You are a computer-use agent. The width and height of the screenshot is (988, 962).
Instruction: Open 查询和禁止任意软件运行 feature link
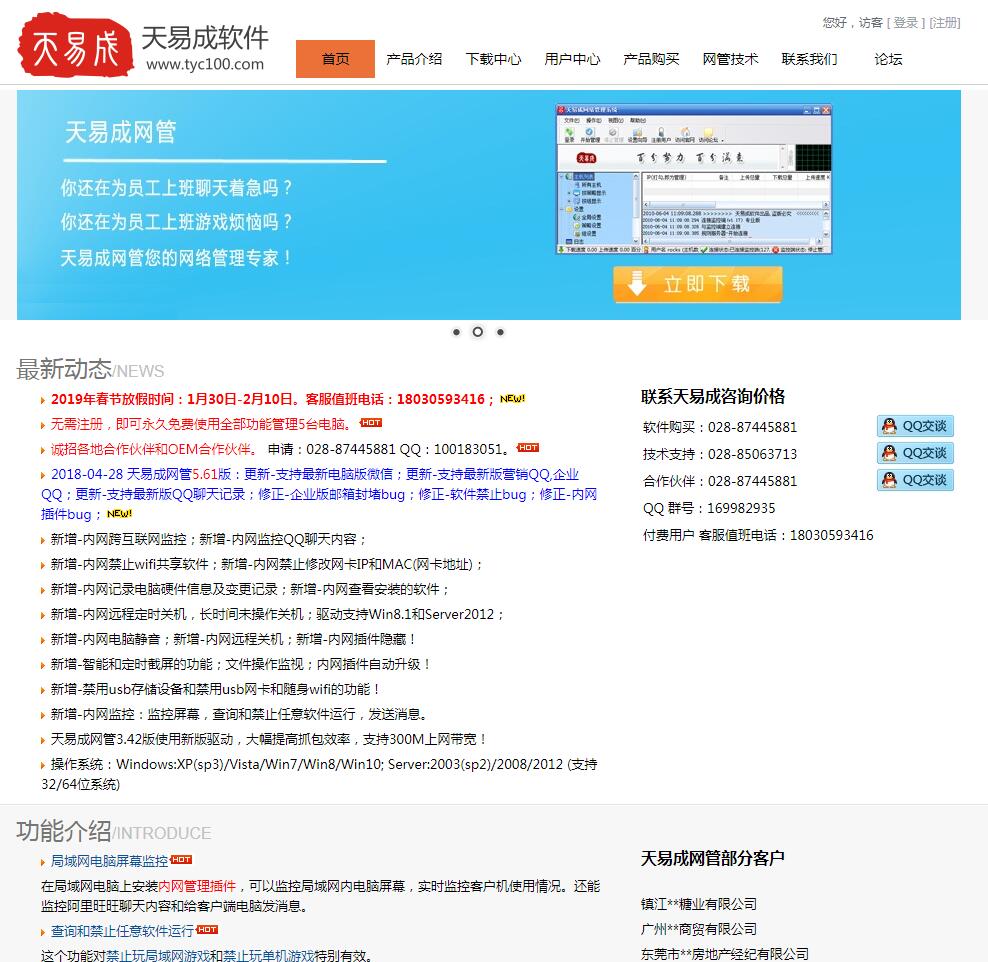(122, 931)
